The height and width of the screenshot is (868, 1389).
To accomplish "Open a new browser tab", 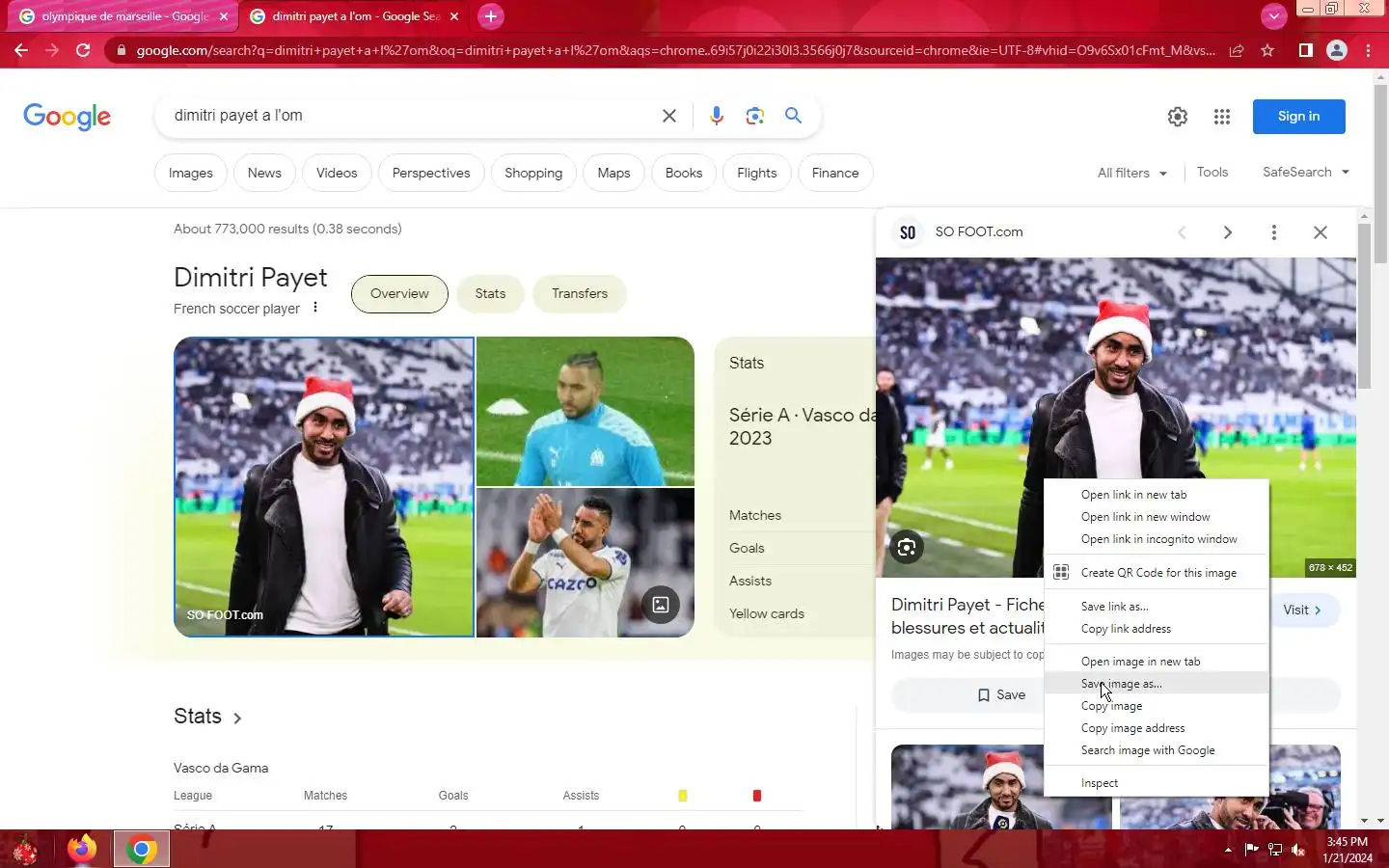I will [490, 16].
